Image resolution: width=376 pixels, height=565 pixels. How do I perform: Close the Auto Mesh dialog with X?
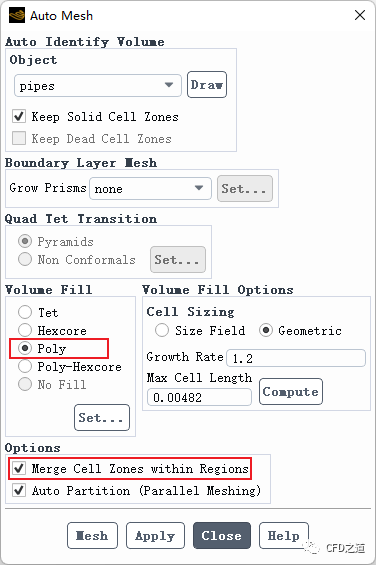point(360,15)
